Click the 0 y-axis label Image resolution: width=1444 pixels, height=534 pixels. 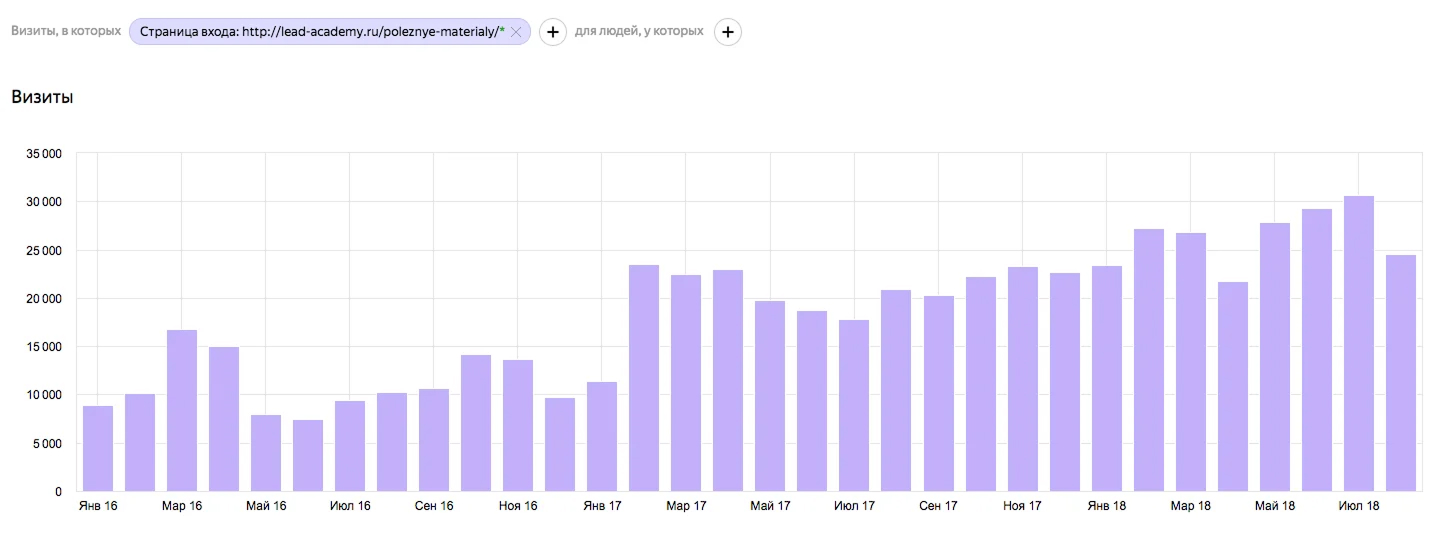58,492
